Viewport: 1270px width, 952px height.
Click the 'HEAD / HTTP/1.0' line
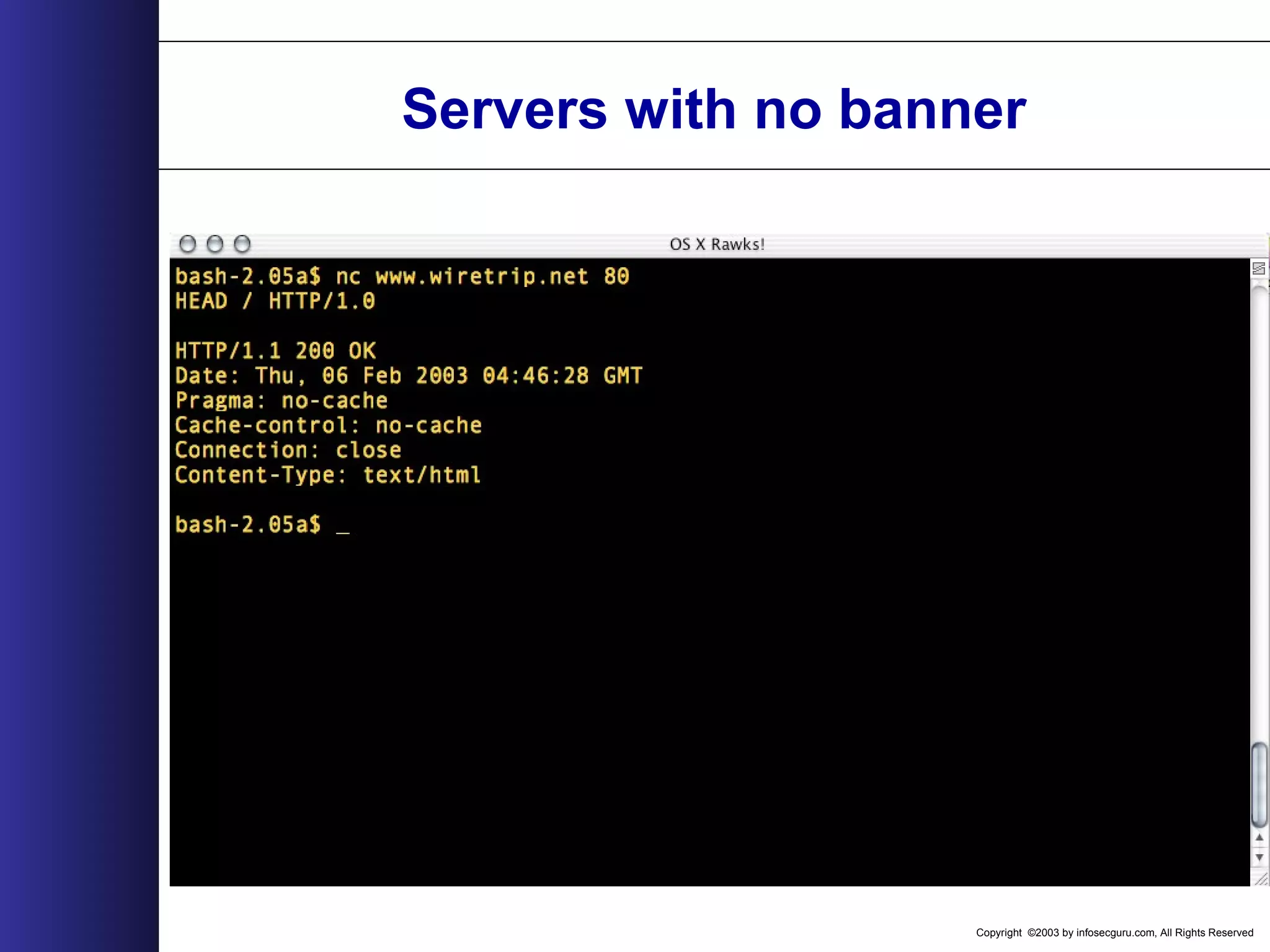pos(275,301)
